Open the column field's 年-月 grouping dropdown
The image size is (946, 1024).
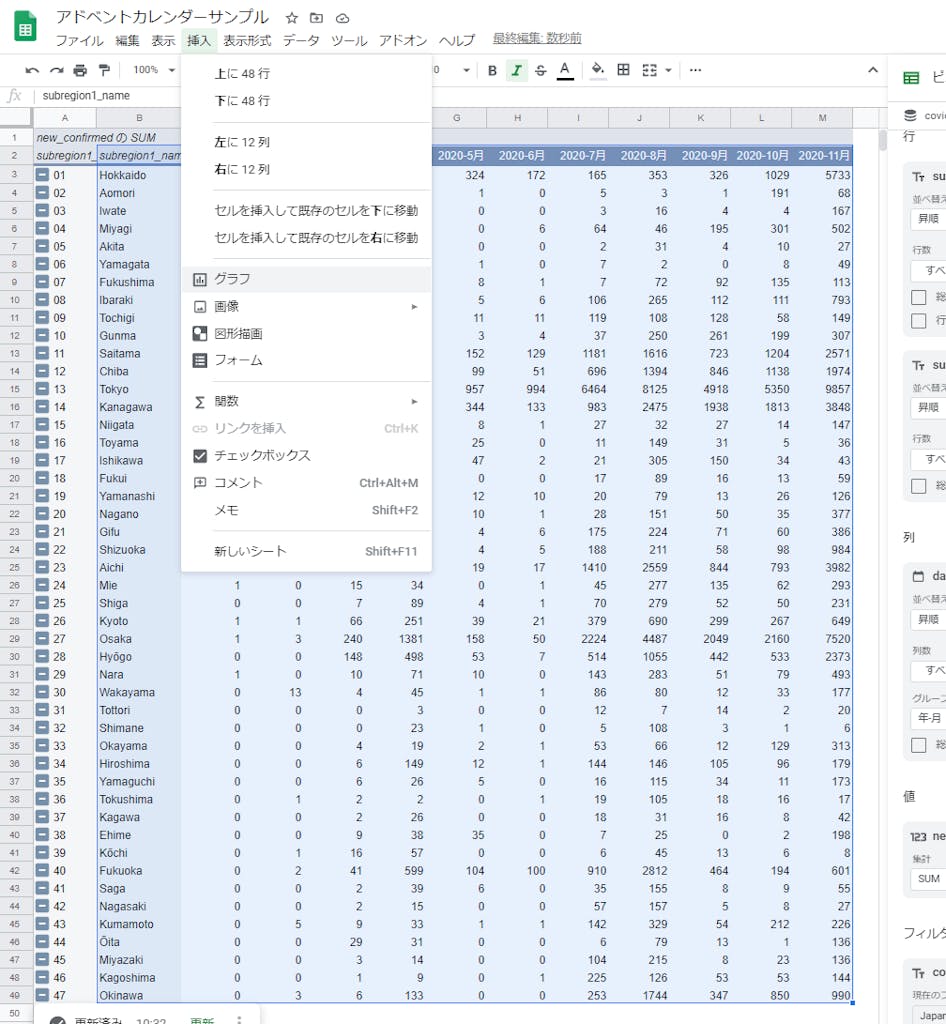point(928,718)
